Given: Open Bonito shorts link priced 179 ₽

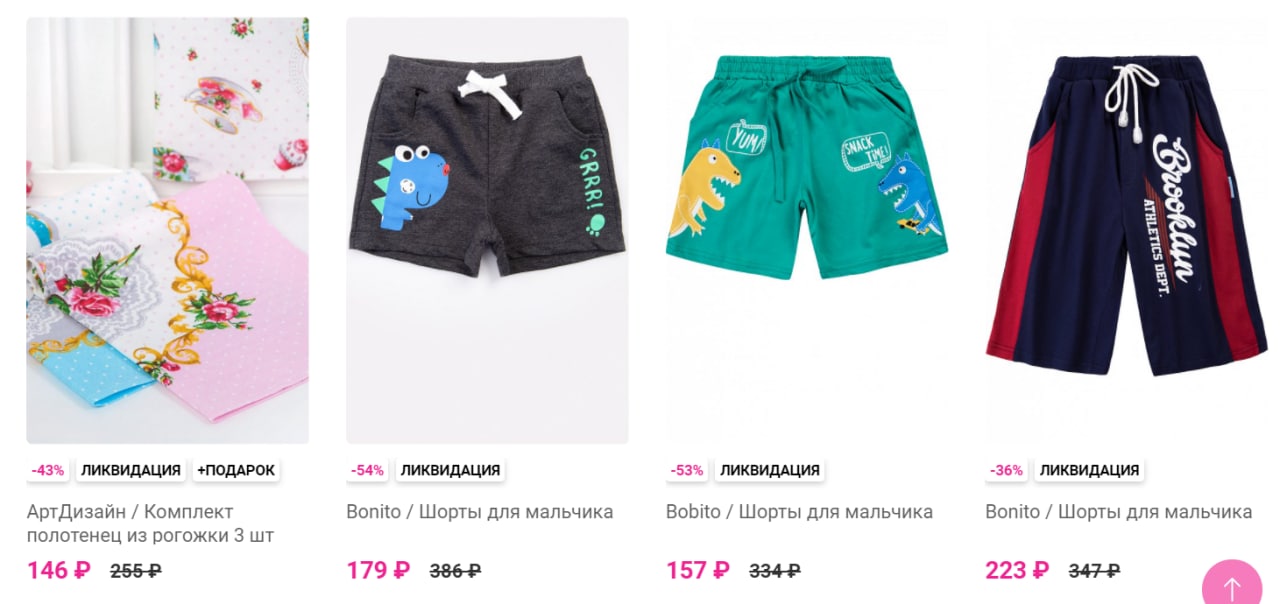Looking at the screenshot, I should (480, 512).
